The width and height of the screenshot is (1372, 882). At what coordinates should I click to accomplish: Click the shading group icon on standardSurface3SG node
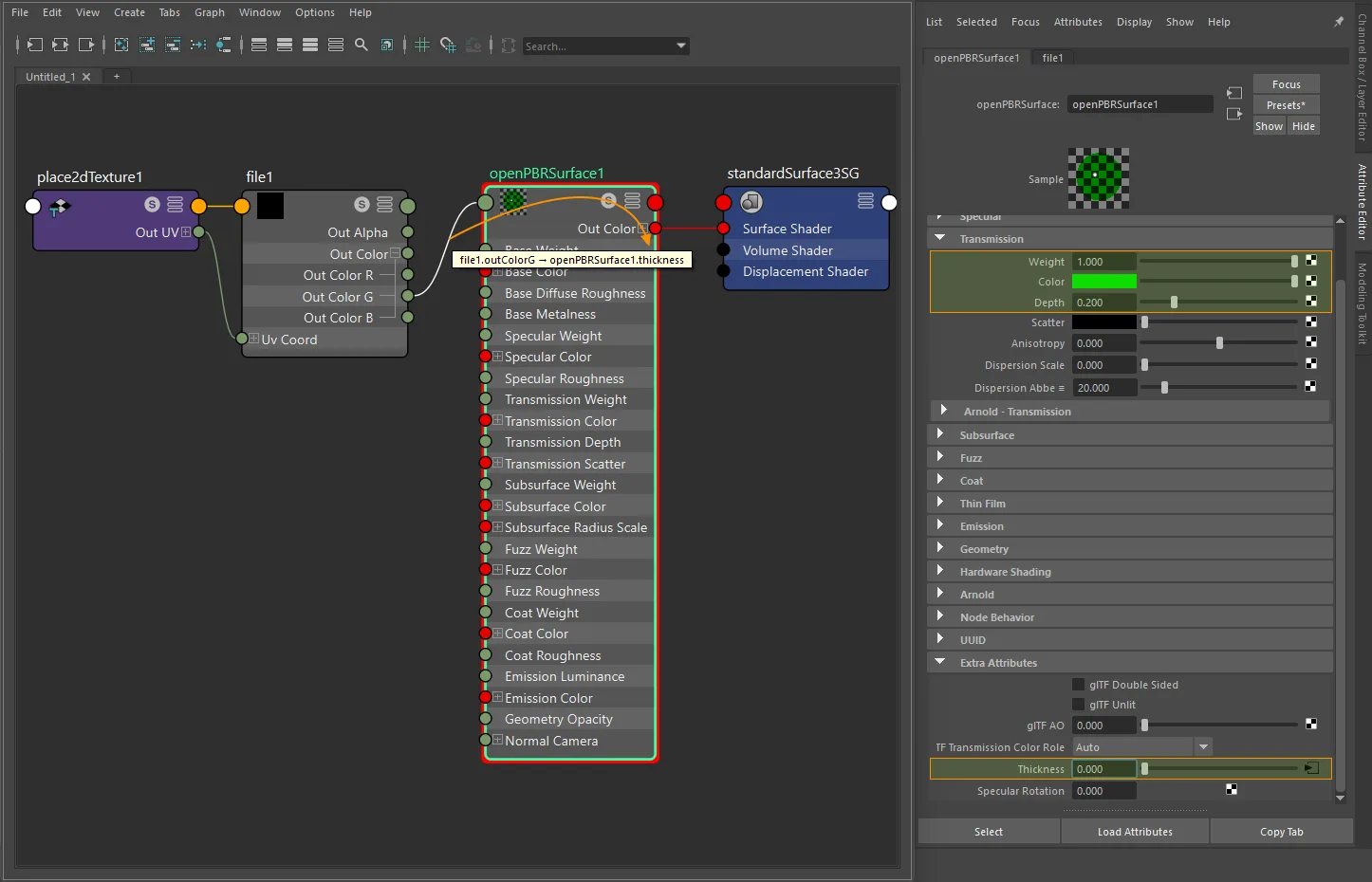click(x=751, y=202)
